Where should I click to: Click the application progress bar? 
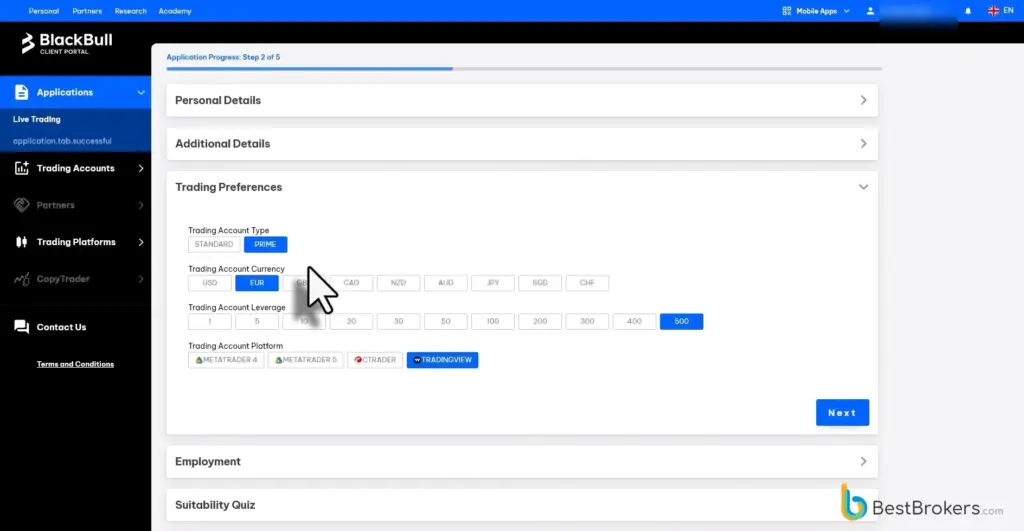click(524, 69)
